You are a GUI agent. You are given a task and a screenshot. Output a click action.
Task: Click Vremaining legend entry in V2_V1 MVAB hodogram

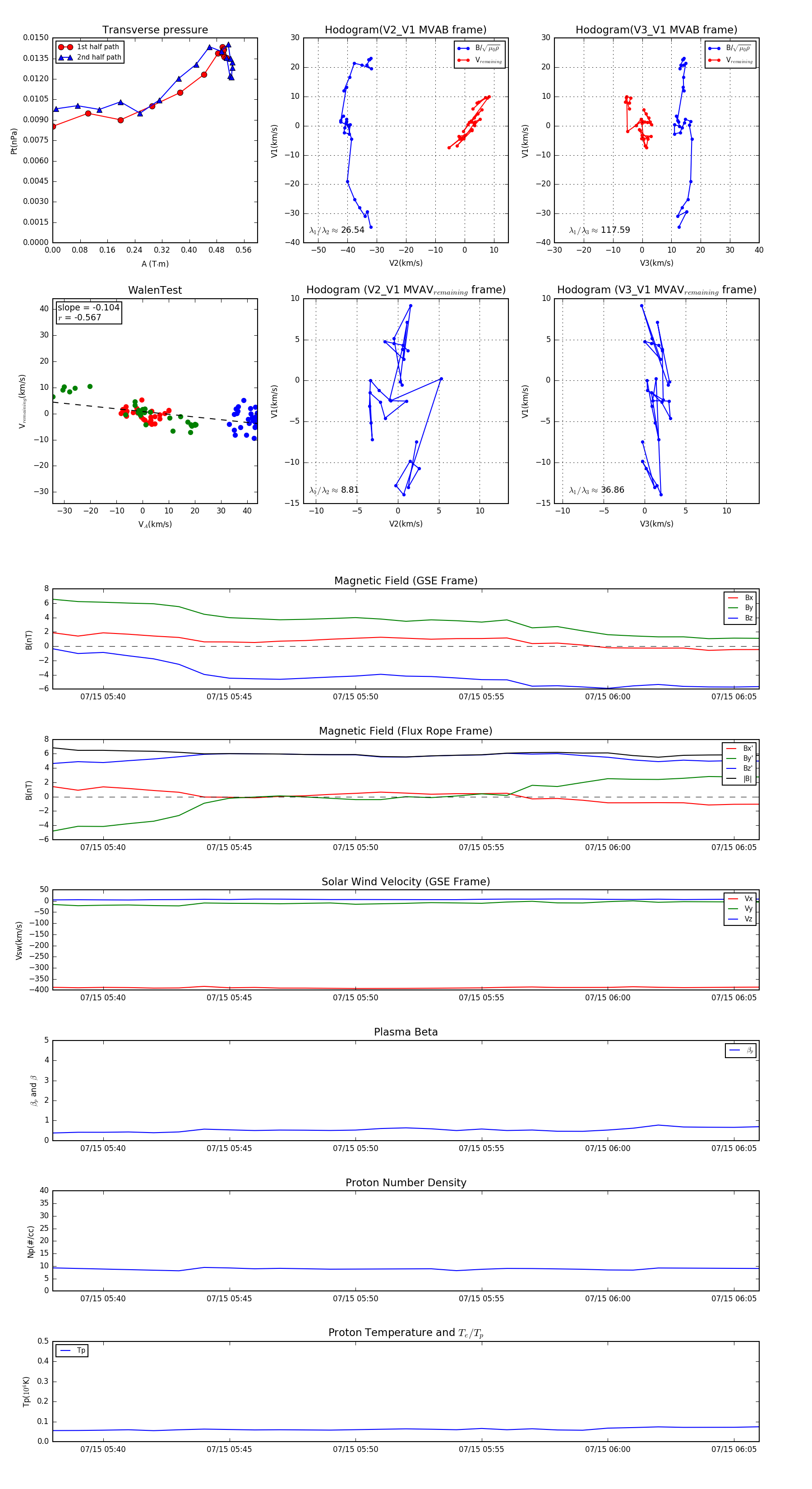click(x=480, y=60)
